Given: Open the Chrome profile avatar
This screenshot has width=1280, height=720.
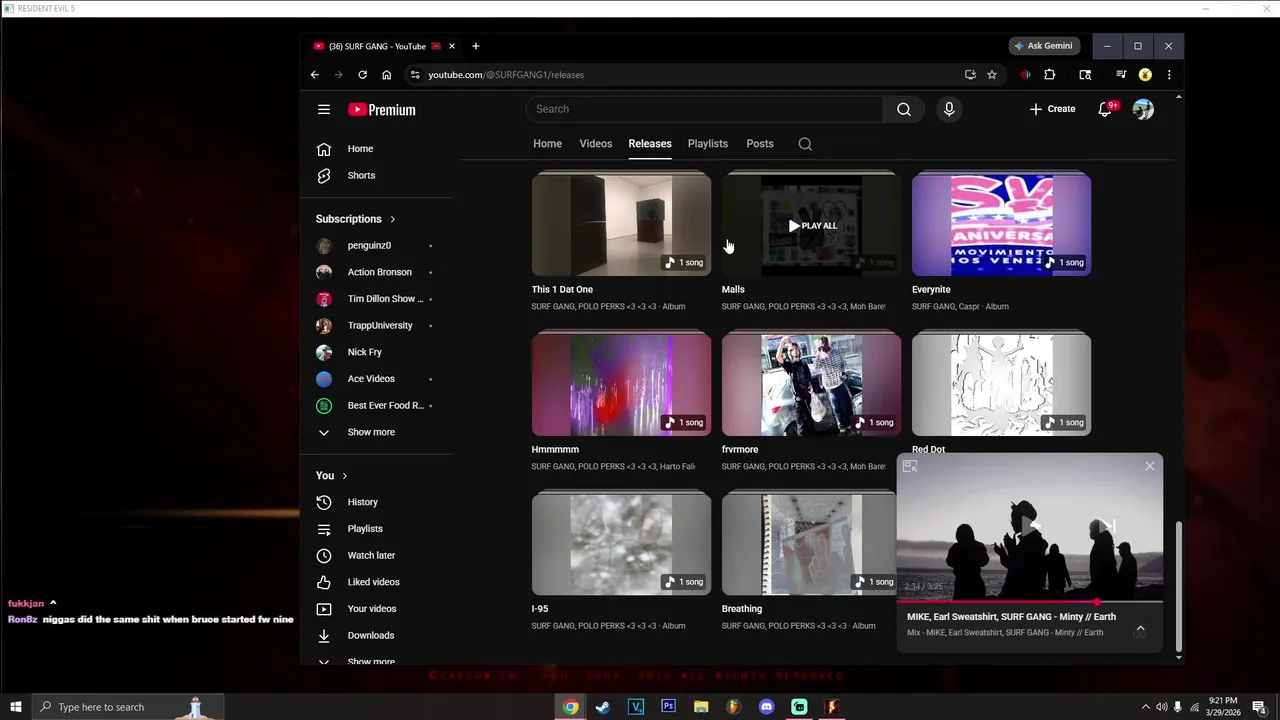Looking at the screenshot, I should [1145, 75].
